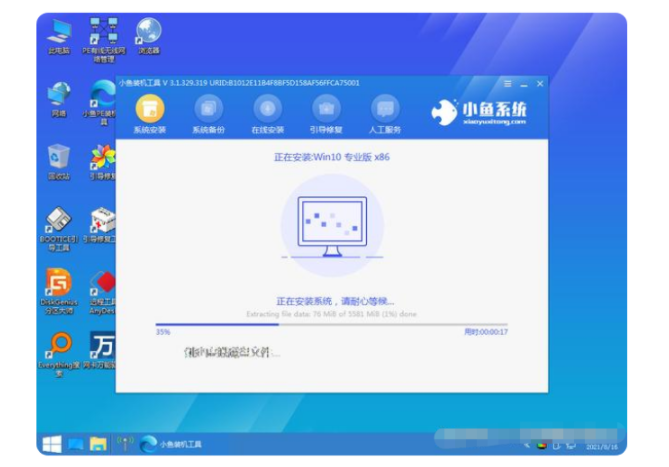Launch Everything search desktop shortcut
The image size is (669, 467).
(x=59, y=349)
